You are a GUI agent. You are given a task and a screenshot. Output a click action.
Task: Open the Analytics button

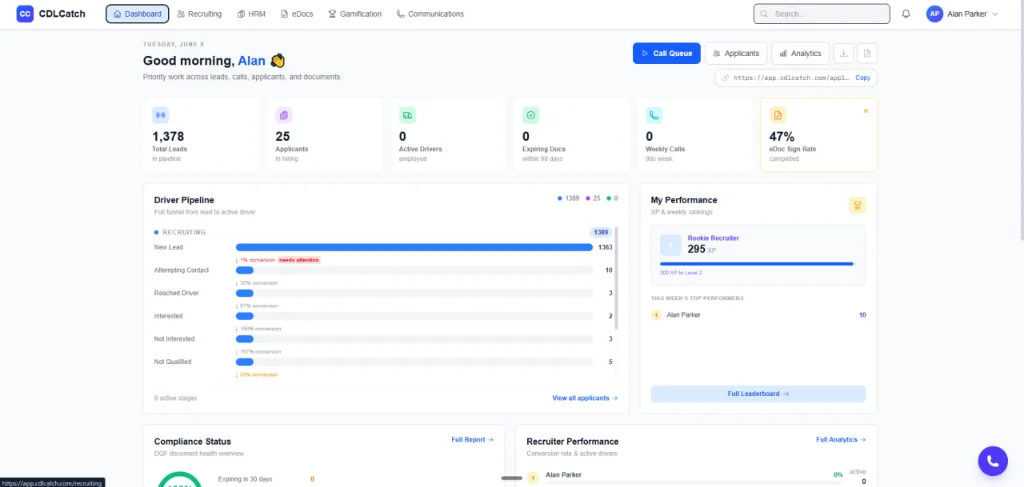click(801, 54)
